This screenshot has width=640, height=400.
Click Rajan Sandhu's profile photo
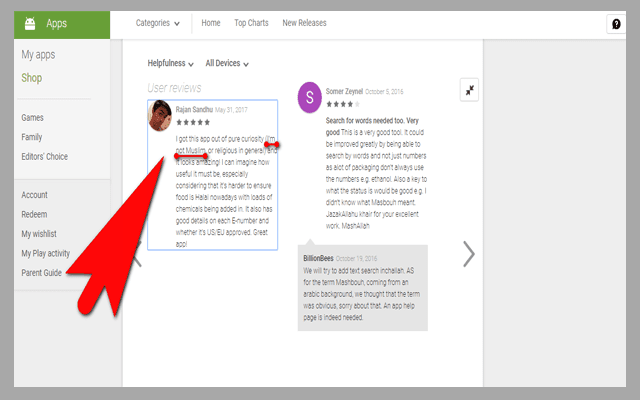point(160,116)
